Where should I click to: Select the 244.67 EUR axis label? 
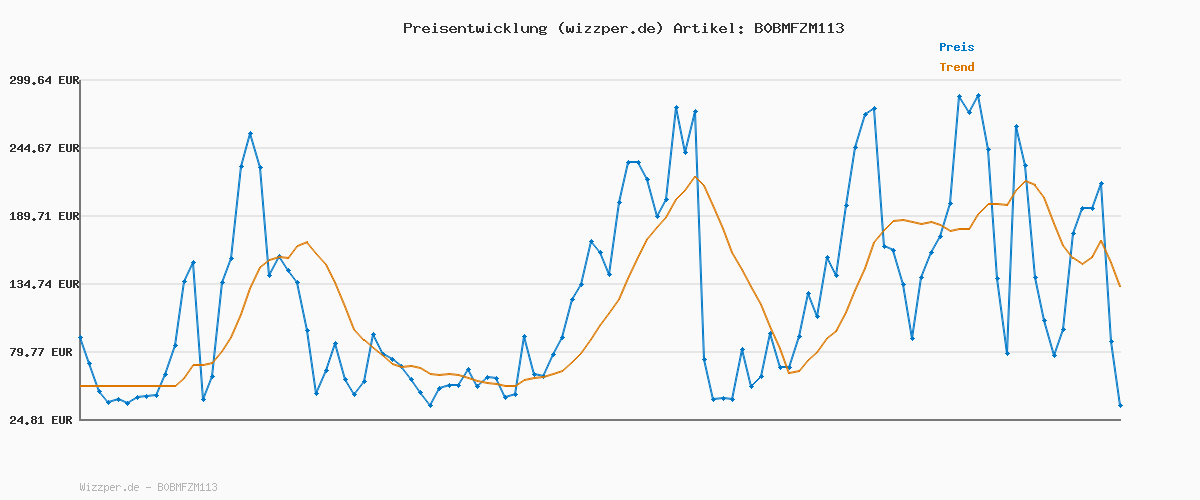[x=44, y=148]
